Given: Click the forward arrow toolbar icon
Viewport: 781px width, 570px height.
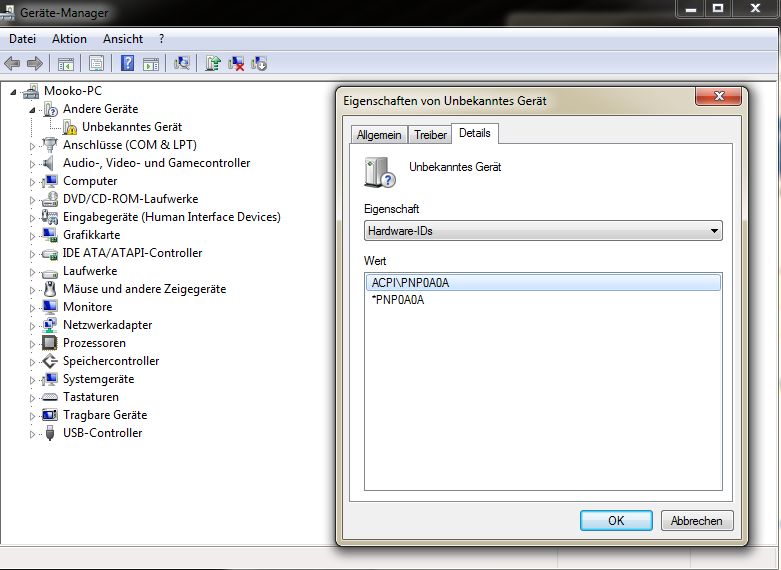Looking at the screenshot, I should pyautogui.click(x=35, y=63).
